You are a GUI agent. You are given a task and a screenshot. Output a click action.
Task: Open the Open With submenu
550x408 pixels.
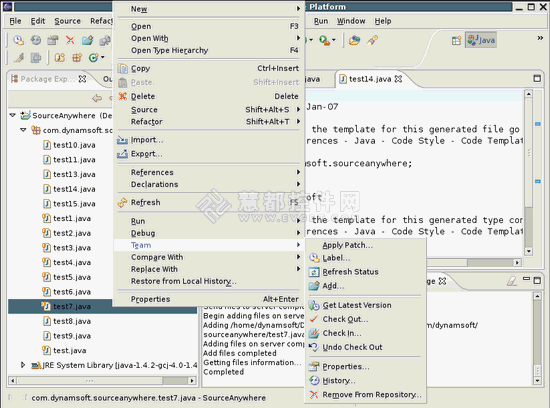pos(209,38)
